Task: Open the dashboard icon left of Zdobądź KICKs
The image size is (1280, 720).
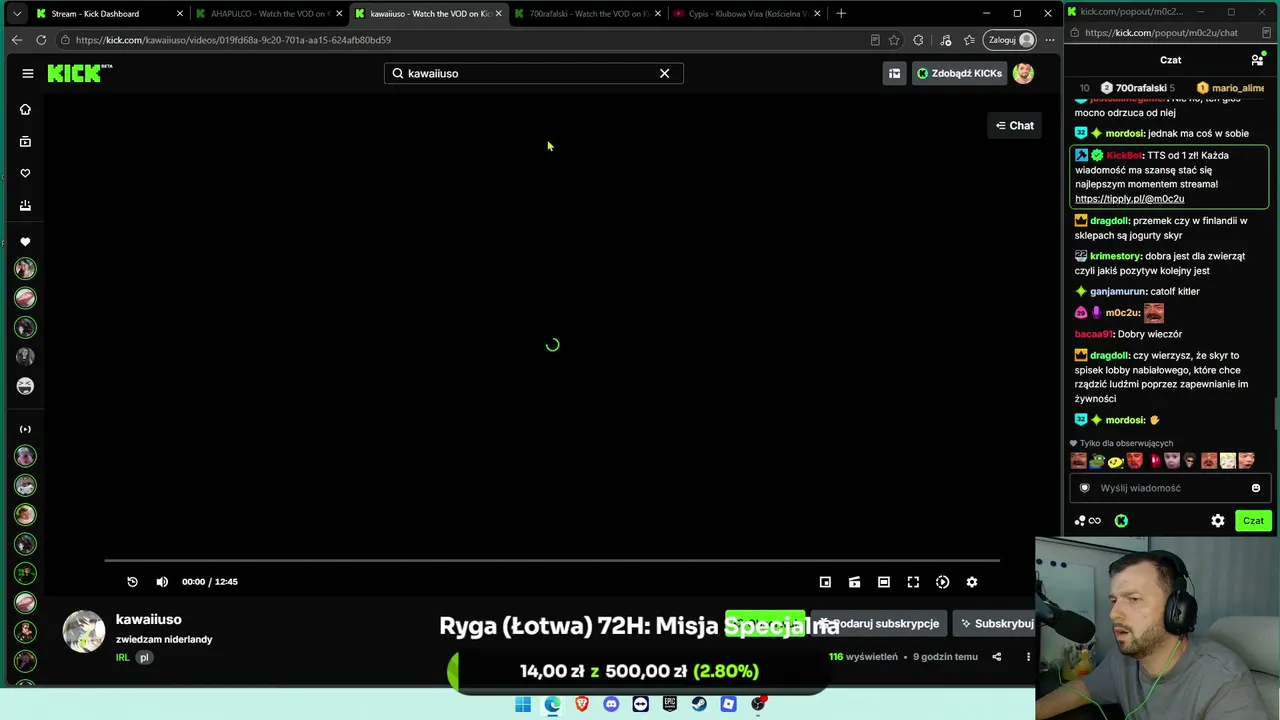Action: 894,73
